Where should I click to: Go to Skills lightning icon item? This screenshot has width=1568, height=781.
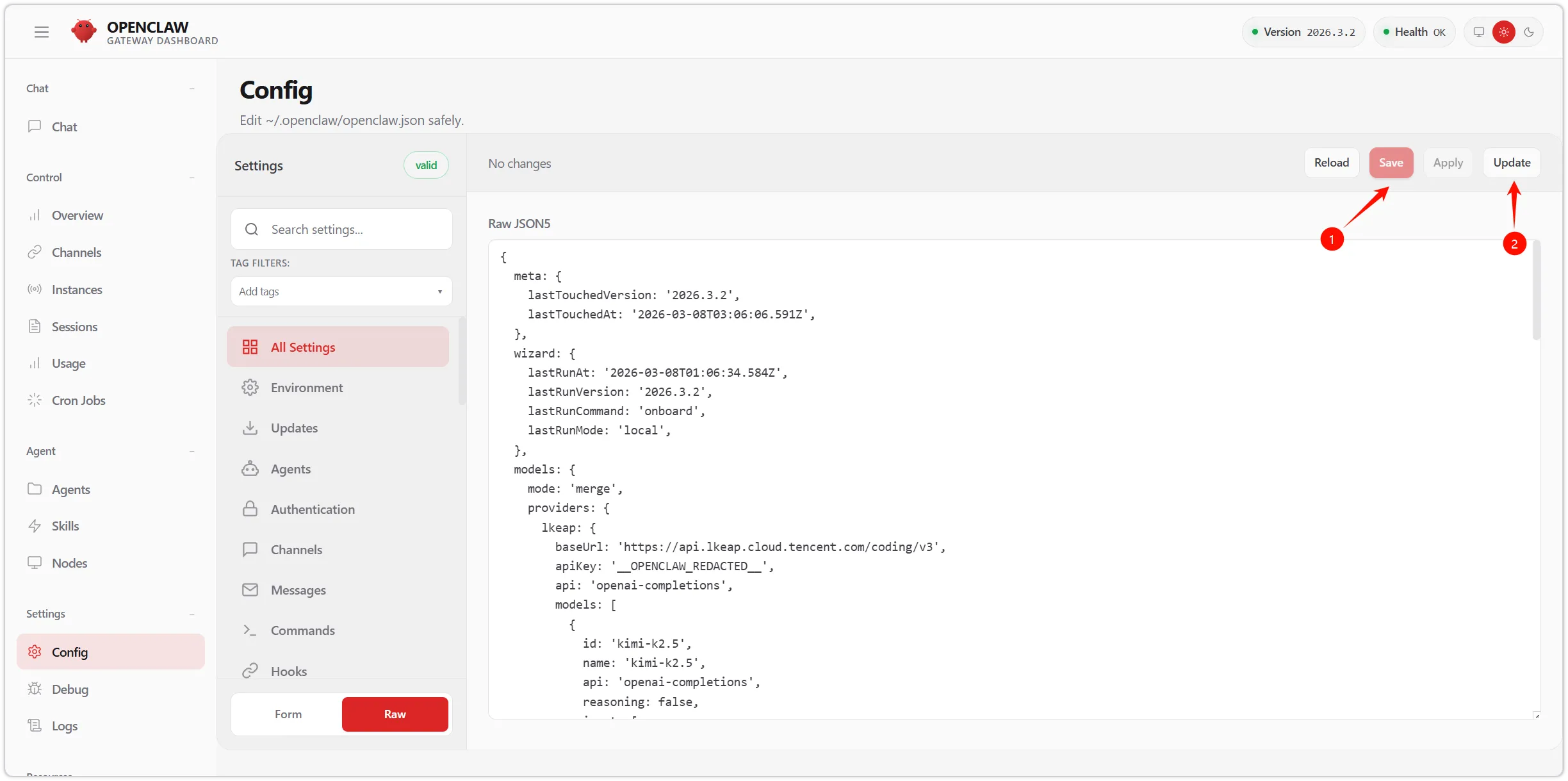(x=65, y=526)
